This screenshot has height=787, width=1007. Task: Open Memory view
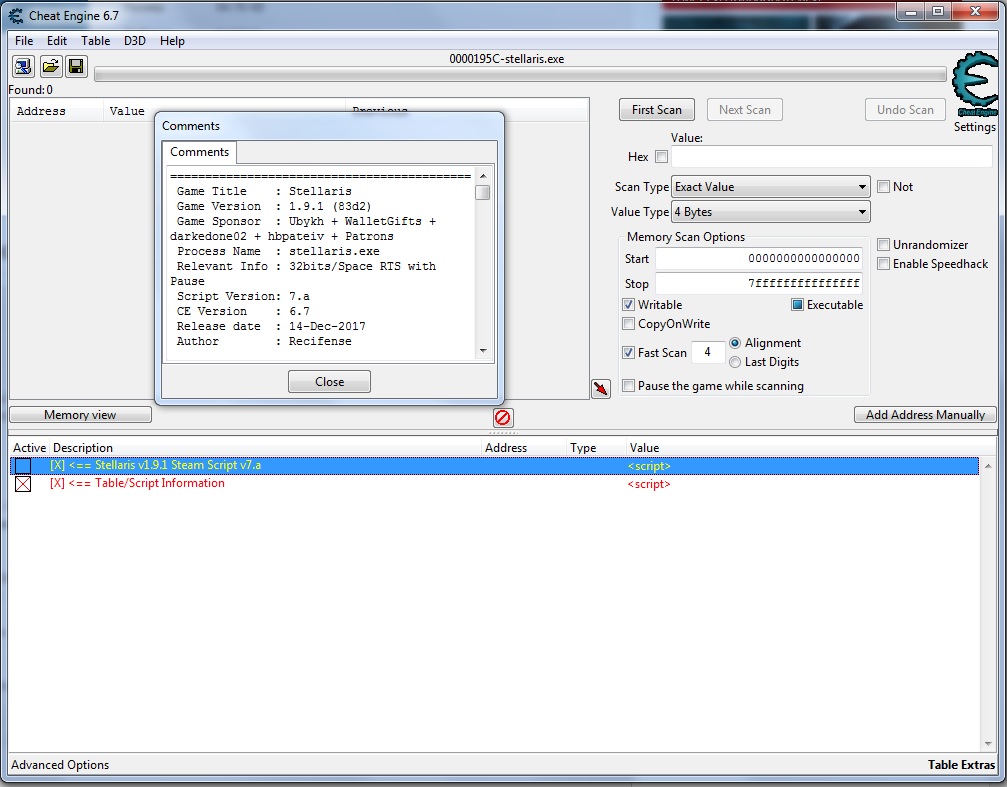[x=80, y=415]
